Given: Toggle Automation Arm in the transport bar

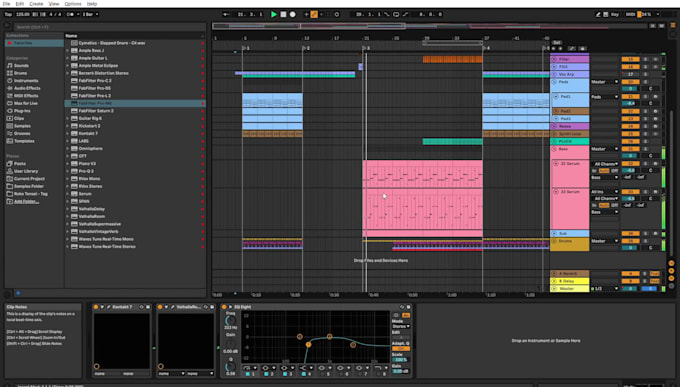Looking at the screenshot, I should [x=314, y=14].
